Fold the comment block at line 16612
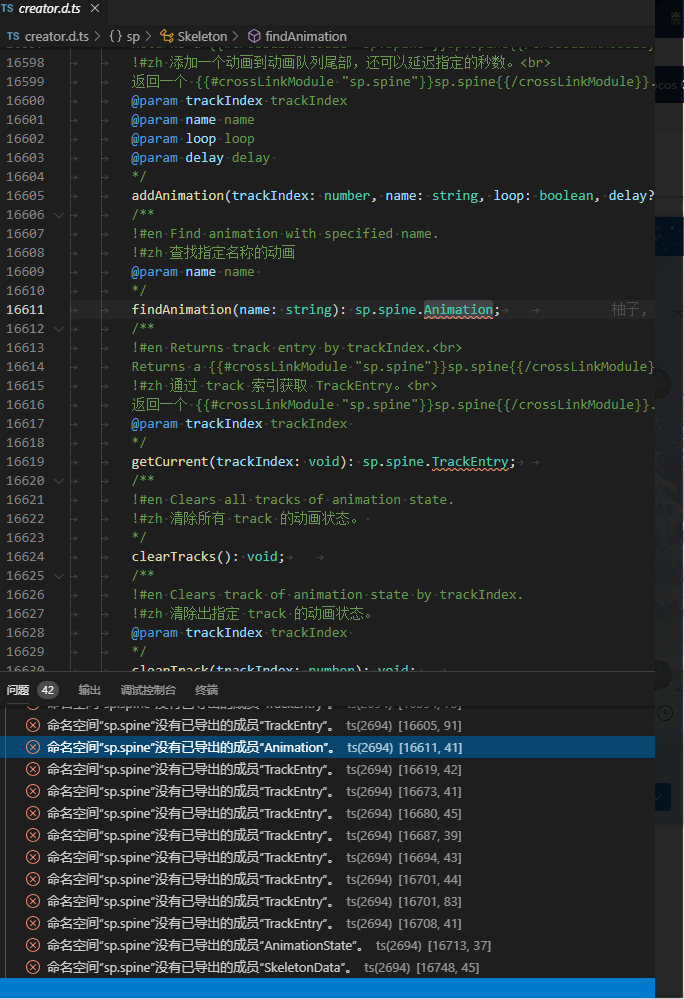 [x=59, y=329]
